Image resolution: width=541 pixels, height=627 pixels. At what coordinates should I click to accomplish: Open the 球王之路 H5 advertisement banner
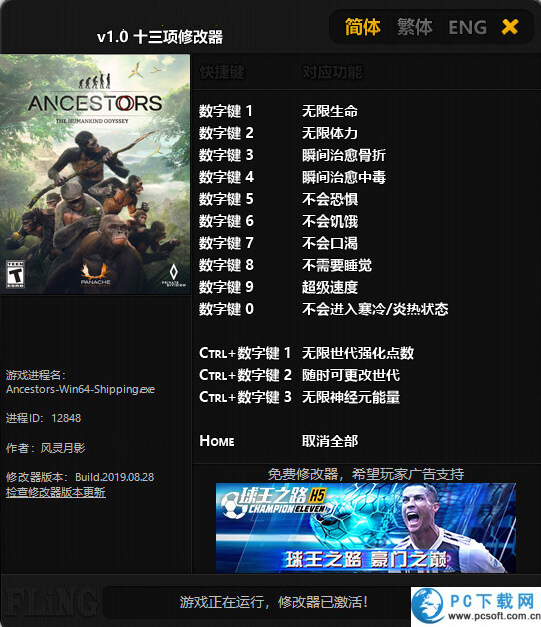(x=366, y=528)
